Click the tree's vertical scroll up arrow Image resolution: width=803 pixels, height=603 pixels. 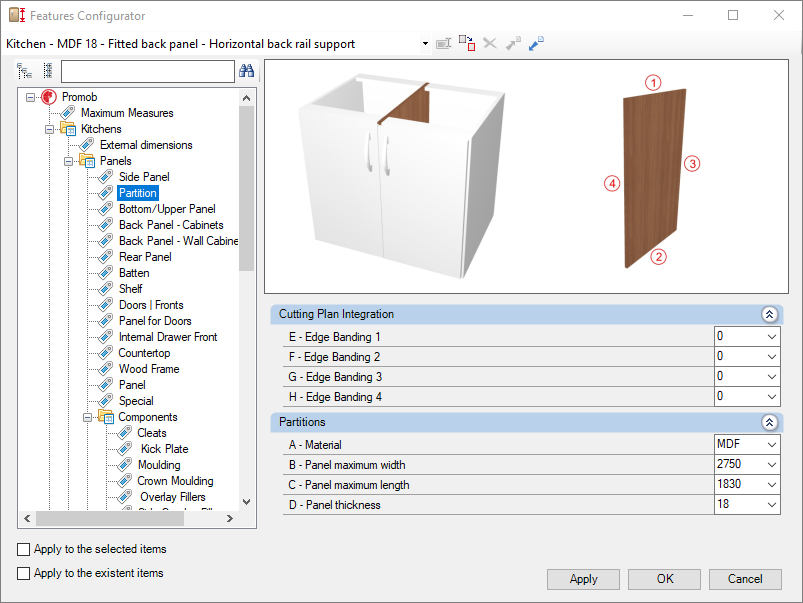pos(246,98)
